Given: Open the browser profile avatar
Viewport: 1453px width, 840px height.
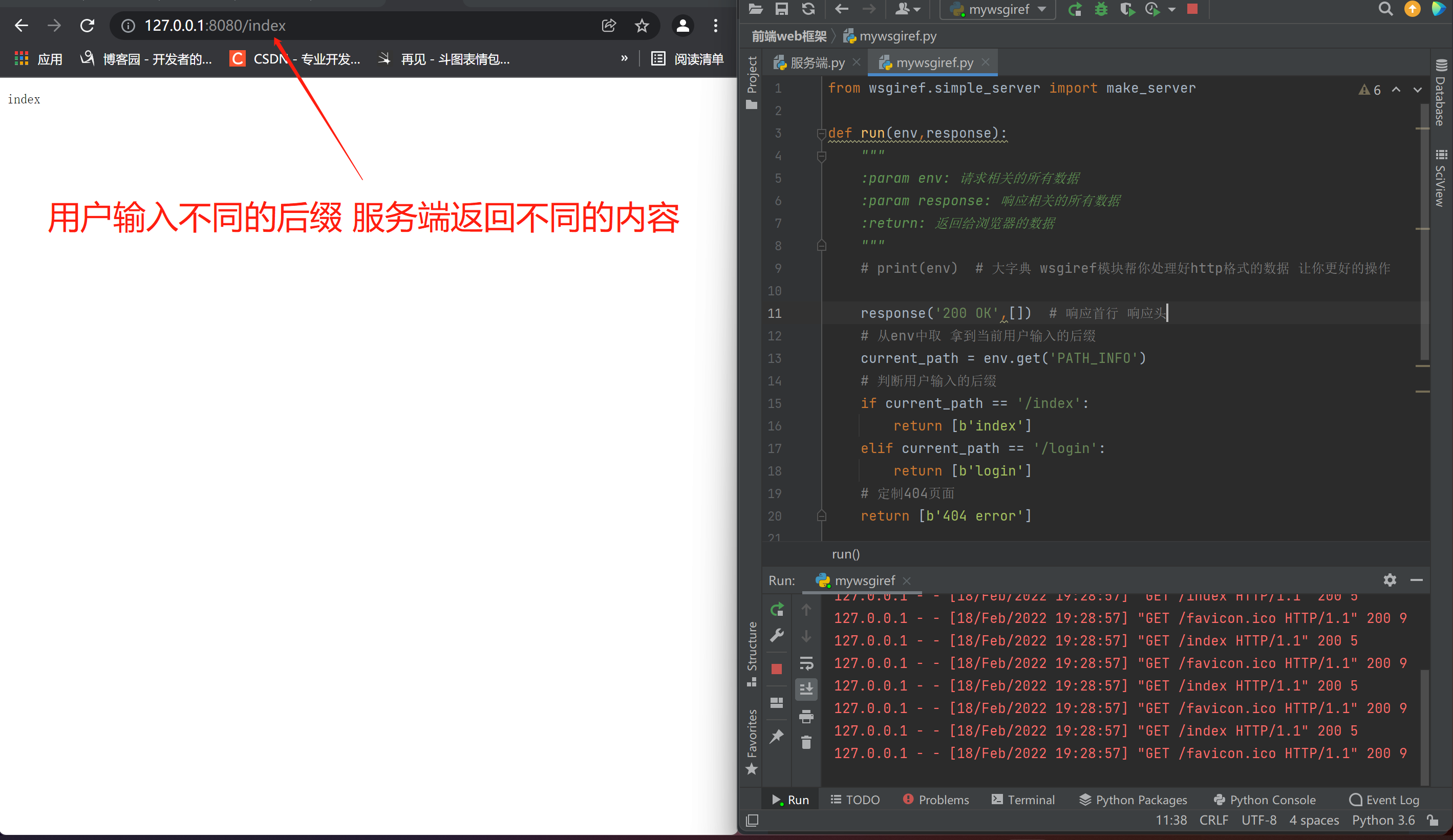Looking at the screenshot, I should [682, 26].
